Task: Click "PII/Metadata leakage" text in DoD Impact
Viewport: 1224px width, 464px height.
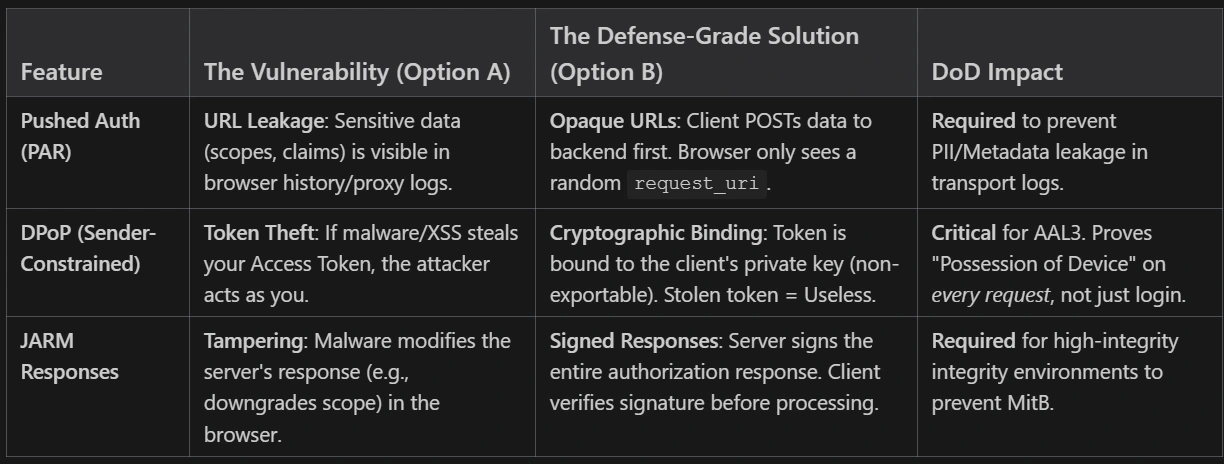Action: (x=1040, y=152)
